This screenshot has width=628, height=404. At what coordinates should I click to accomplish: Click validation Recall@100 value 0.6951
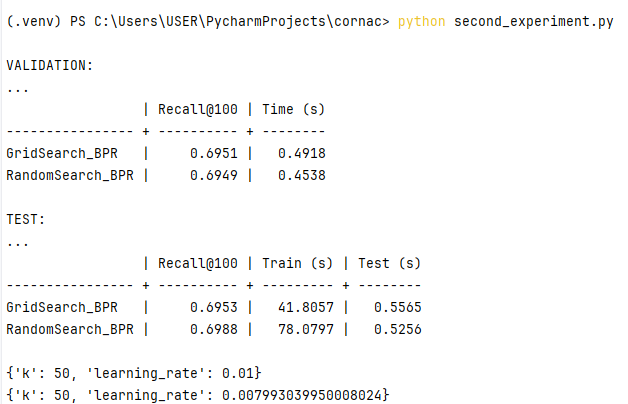point(213,153)
